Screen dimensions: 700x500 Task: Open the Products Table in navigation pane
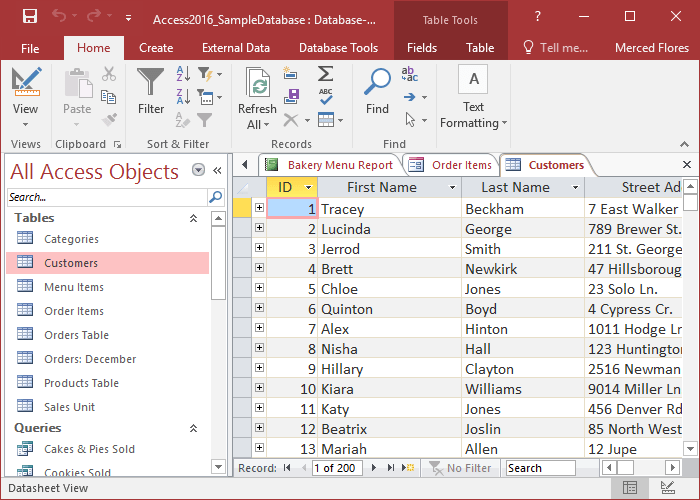pyautogui.click(x=81, y=383)
